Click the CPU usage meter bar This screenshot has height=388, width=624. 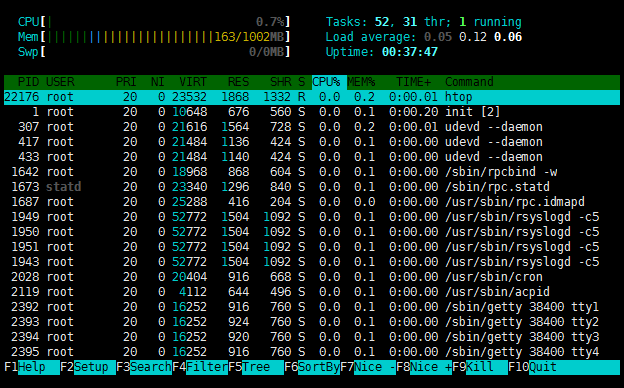point(166,22)
